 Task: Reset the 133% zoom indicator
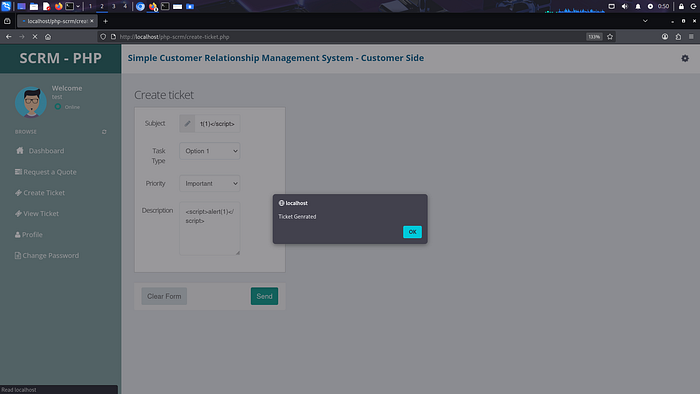click(594, 37)
